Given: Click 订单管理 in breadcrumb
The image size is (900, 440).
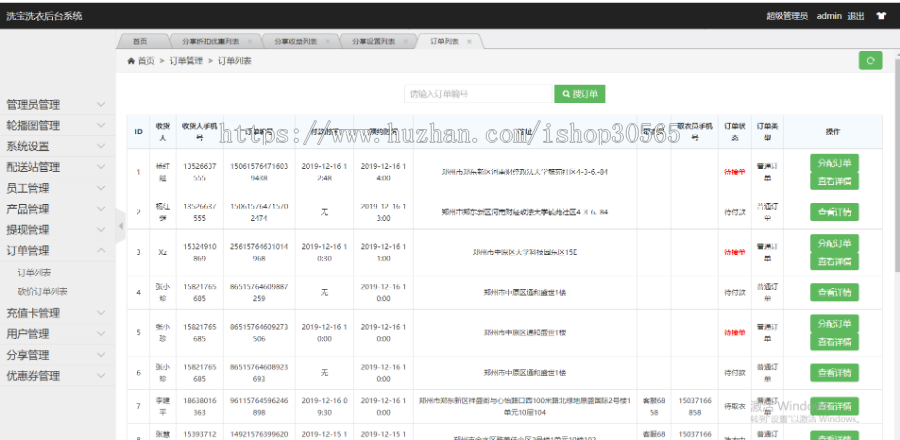Looking at the screenshot, I should pyautogui.click(x=186, y=61).
